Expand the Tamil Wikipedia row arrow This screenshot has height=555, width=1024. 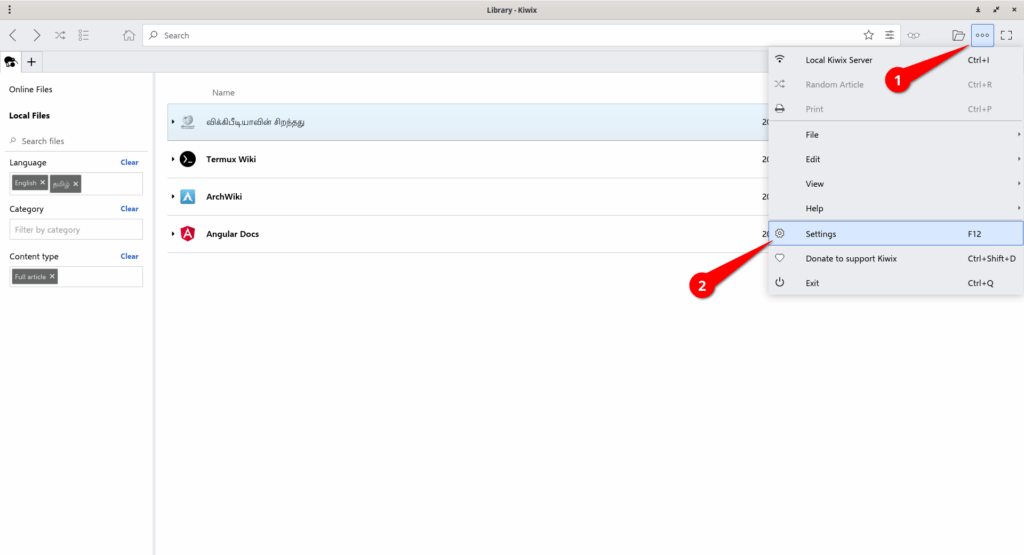click(x=173, y=121)
